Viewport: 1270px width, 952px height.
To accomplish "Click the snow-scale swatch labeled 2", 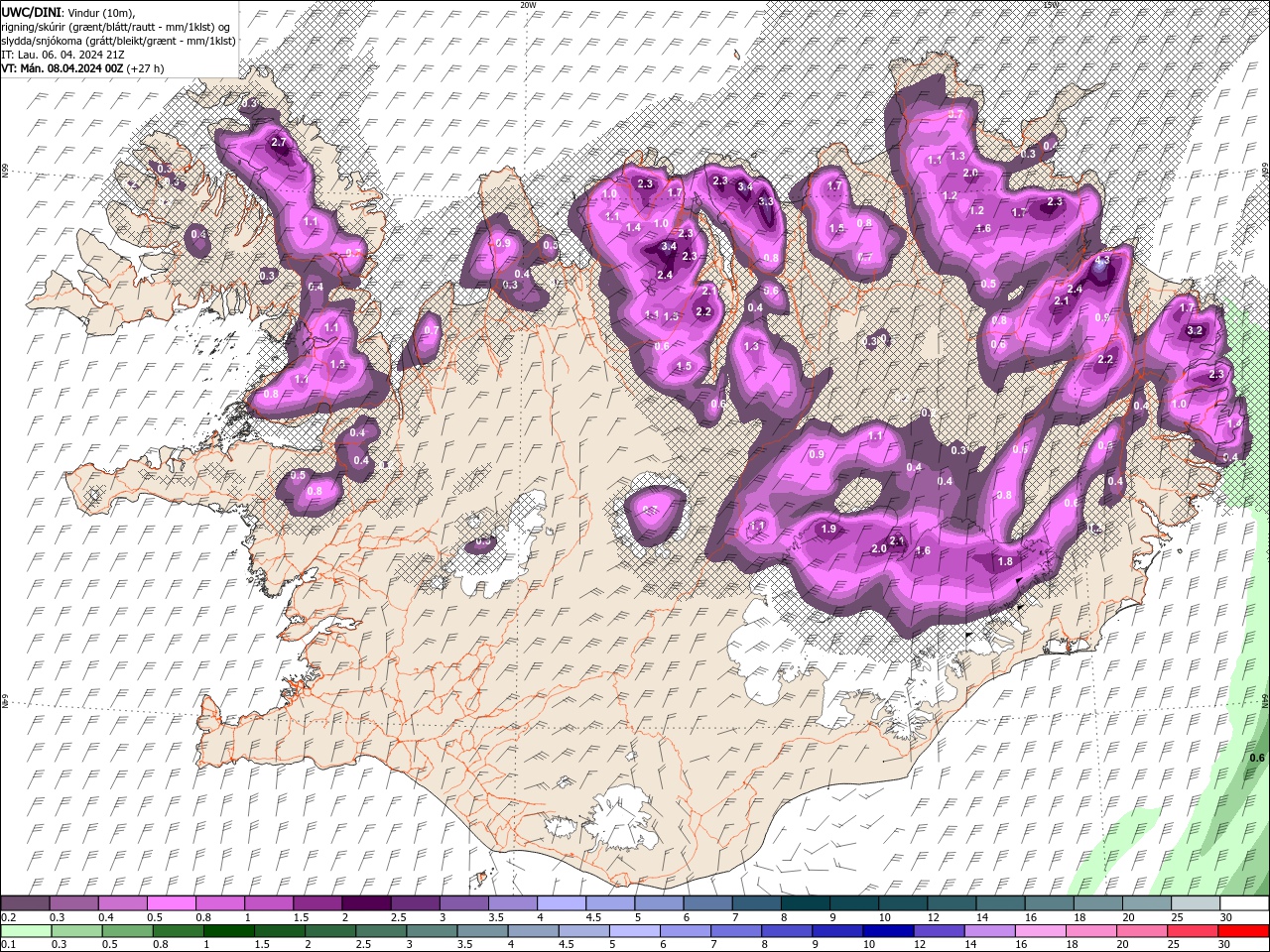I will click(x=365, y=903).
